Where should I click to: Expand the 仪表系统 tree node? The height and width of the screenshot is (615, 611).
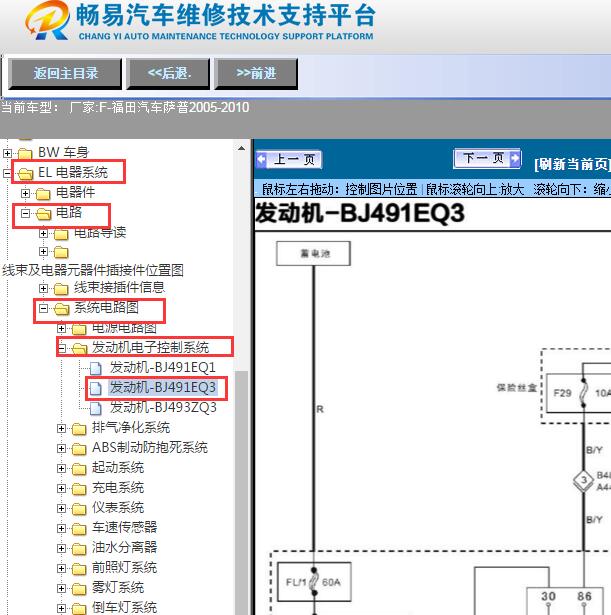[x=62, y=508]
